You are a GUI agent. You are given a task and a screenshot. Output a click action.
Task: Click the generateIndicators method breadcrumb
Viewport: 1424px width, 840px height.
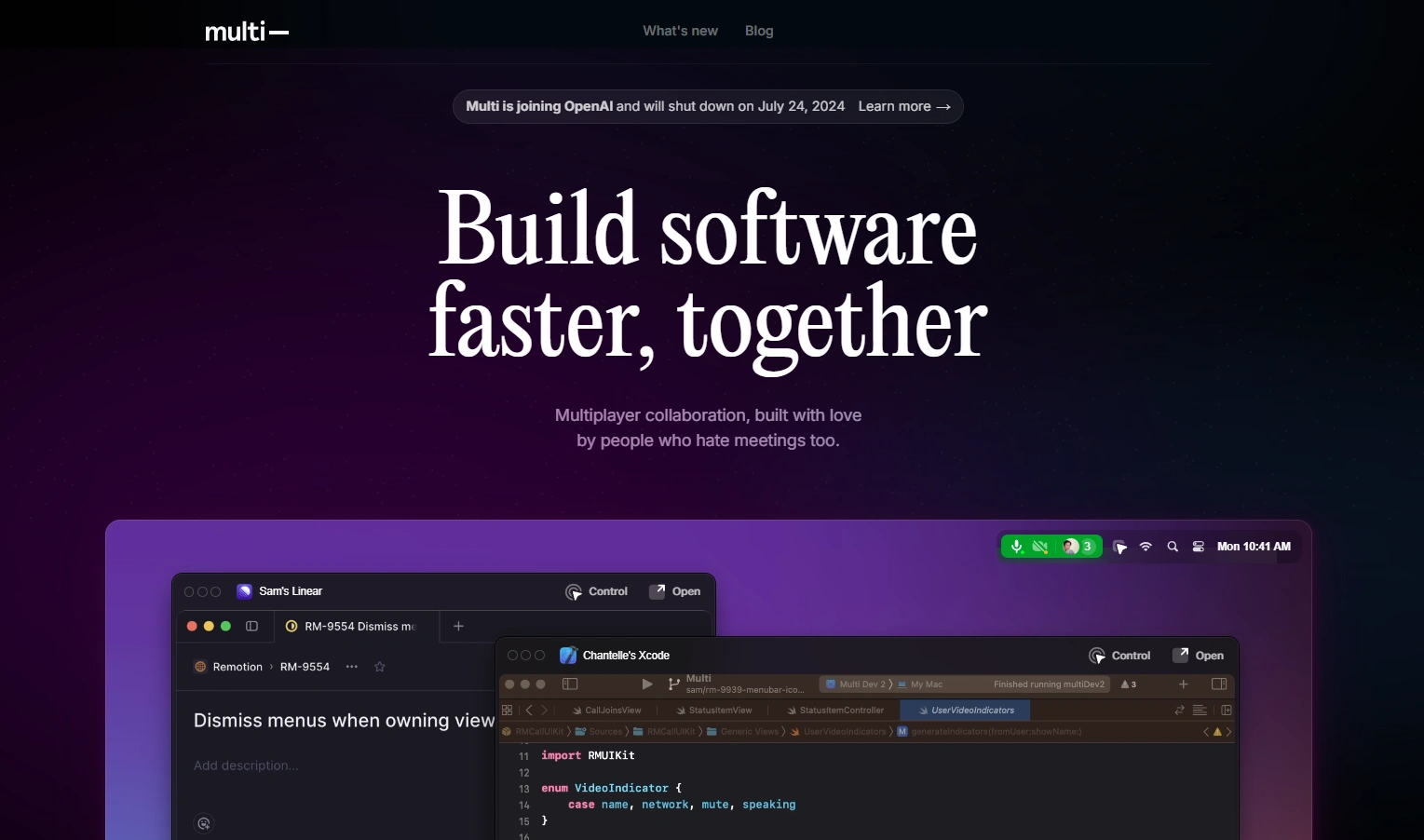[989, 732]
